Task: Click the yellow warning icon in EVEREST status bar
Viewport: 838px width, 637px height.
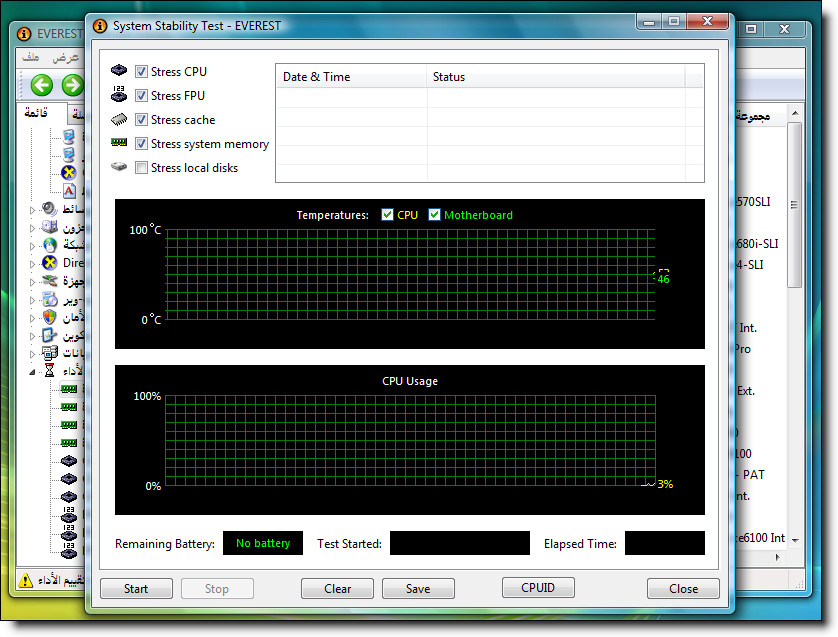Action: pyautogui.click(x=25, y=580)
